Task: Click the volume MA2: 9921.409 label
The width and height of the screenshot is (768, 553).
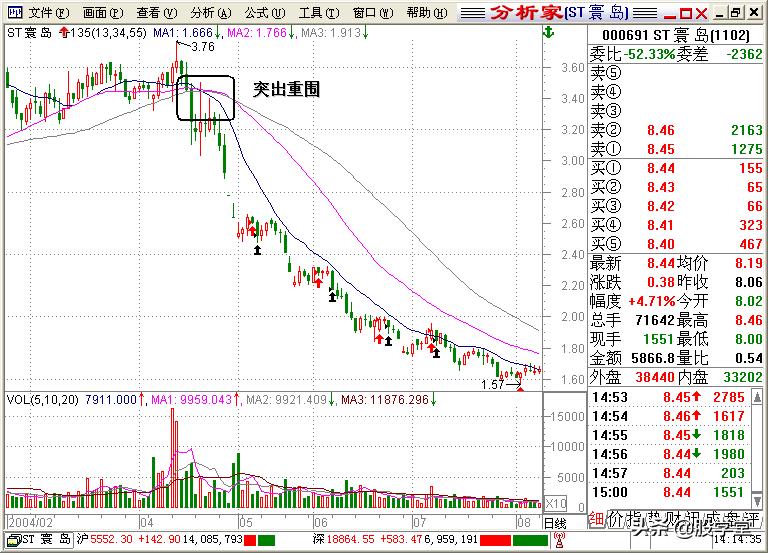Action: [x=290, y=400]
